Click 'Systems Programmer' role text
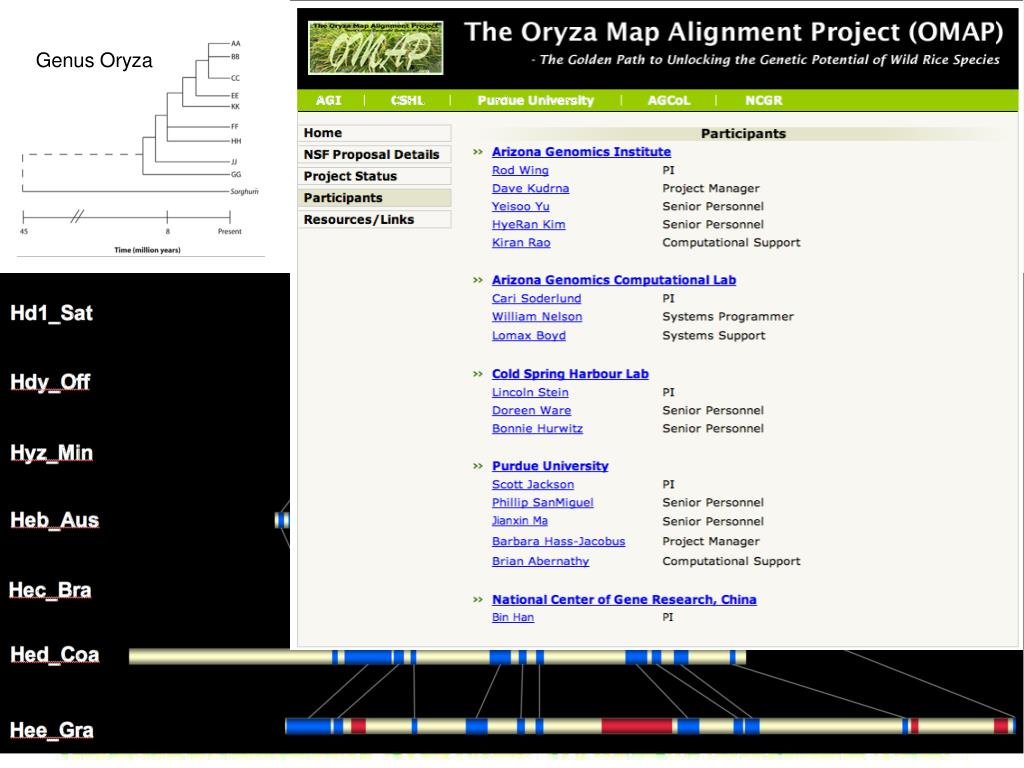 pos(728,317)
